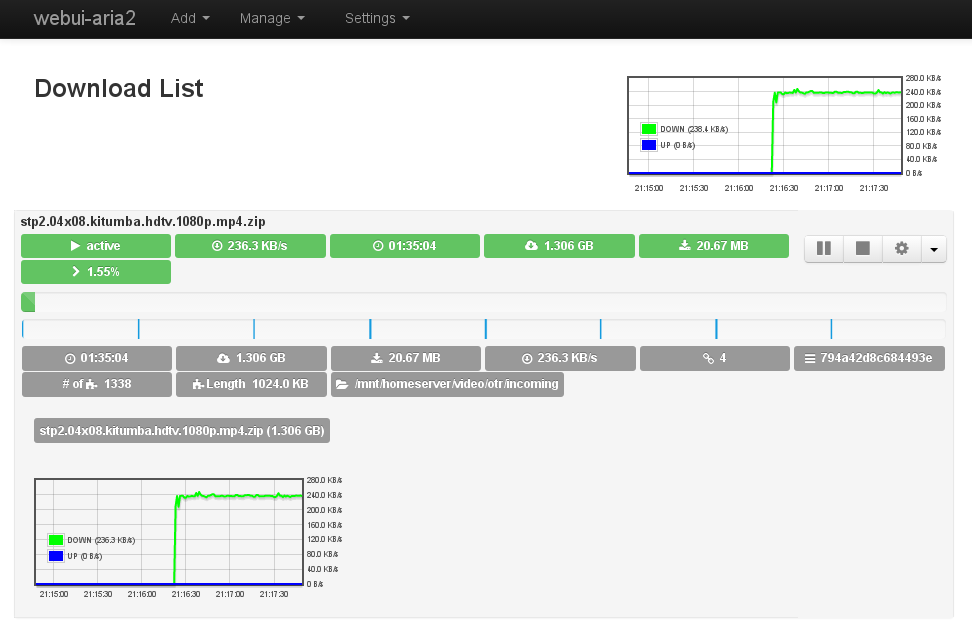Click the download progress bar
The height and width of the screenshot is (633, 972).
[x=483, y=302]
